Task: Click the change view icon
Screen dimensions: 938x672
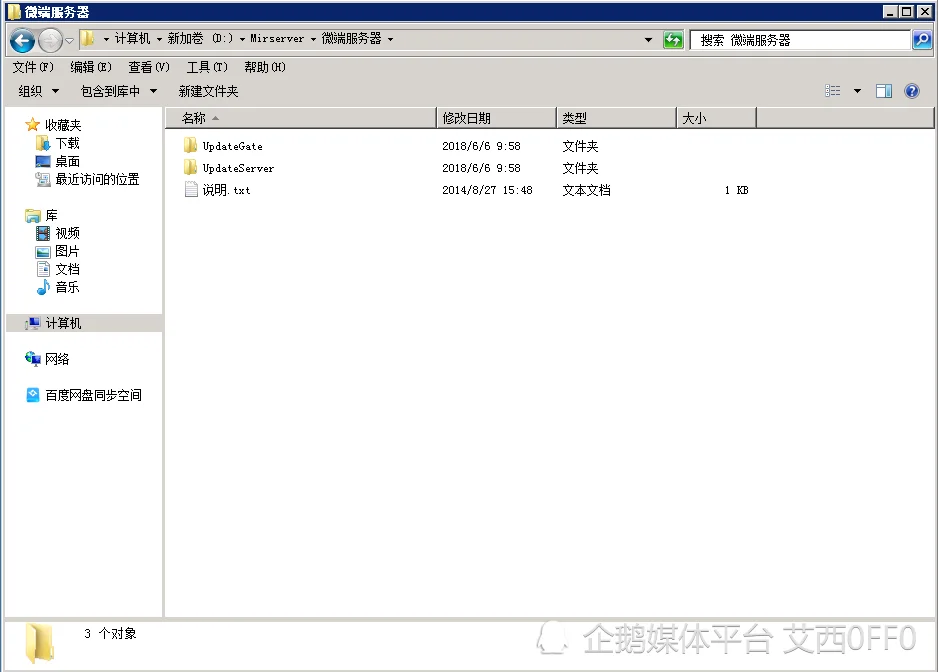Action: pos(833,91)
